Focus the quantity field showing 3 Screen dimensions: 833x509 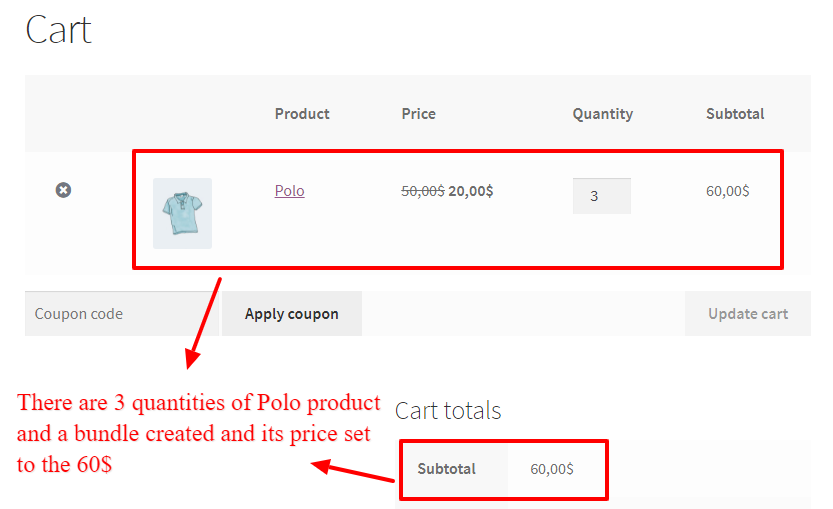coord(601,196)
